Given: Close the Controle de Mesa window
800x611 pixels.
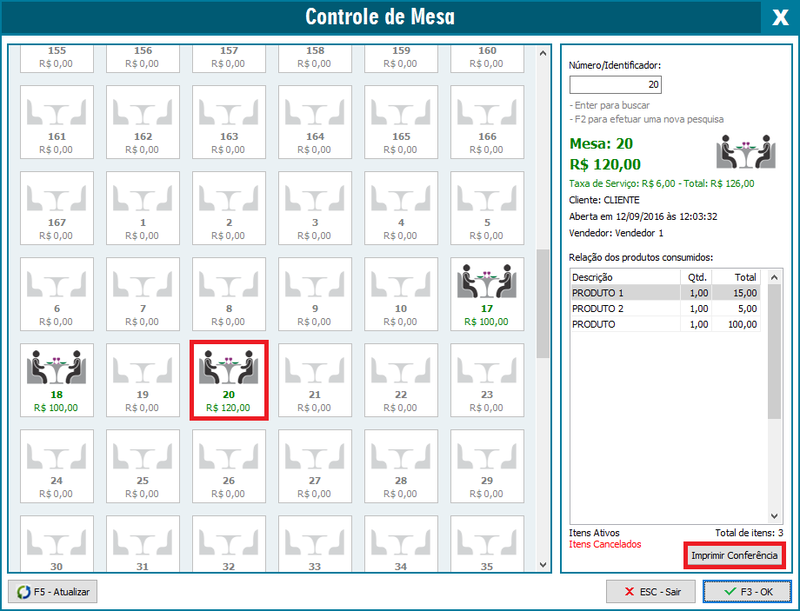Looking at the screenshot, I should coord(779,17).
